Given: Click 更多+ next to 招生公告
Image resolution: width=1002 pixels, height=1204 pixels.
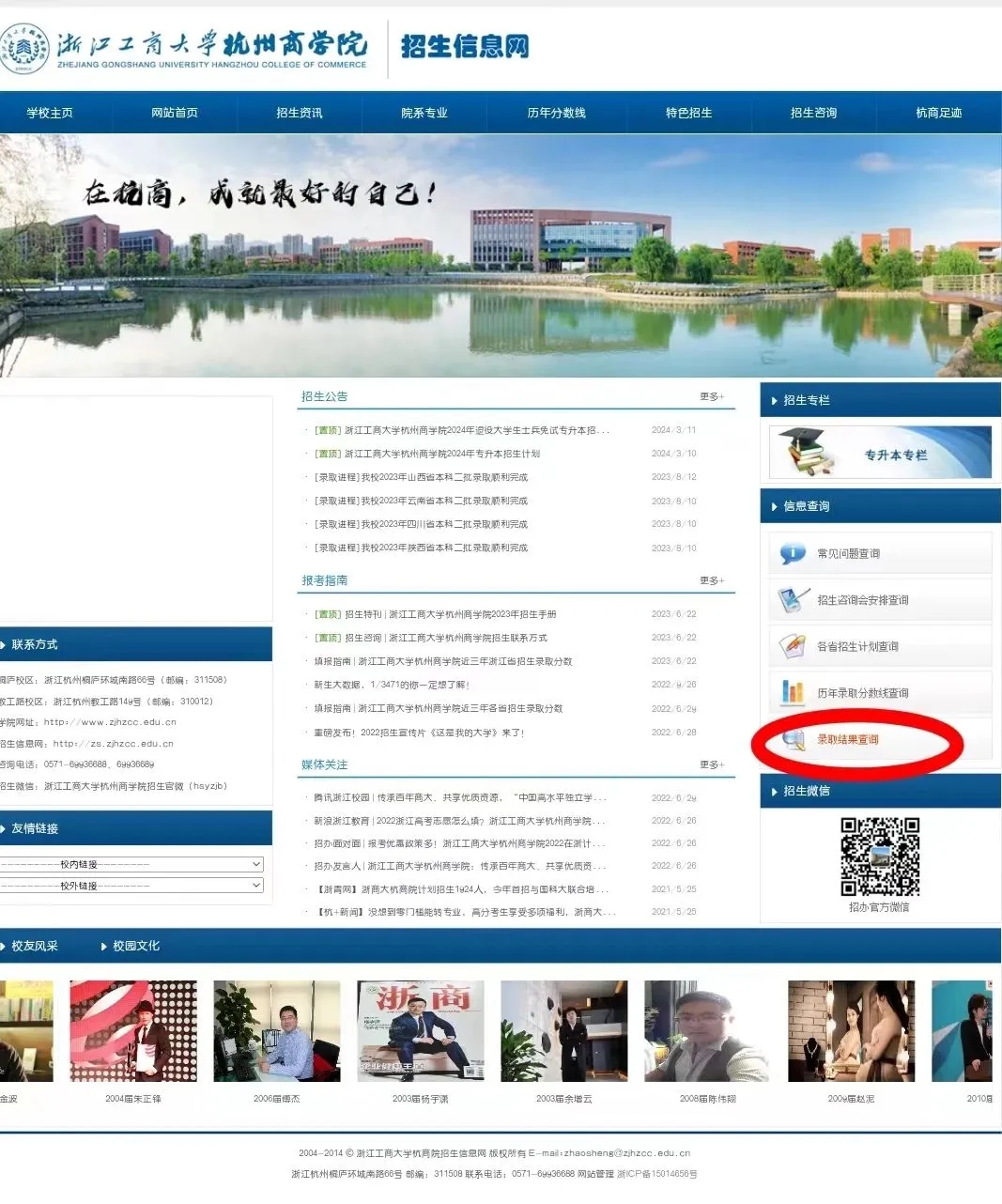Looking at the screenshot, I should 712,396.
